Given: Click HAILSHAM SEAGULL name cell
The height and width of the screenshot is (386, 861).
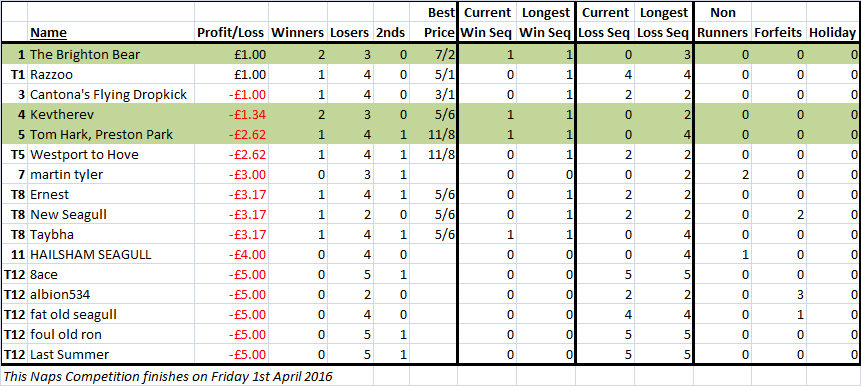Looking at the screenshot, I should tap(111, 255).
